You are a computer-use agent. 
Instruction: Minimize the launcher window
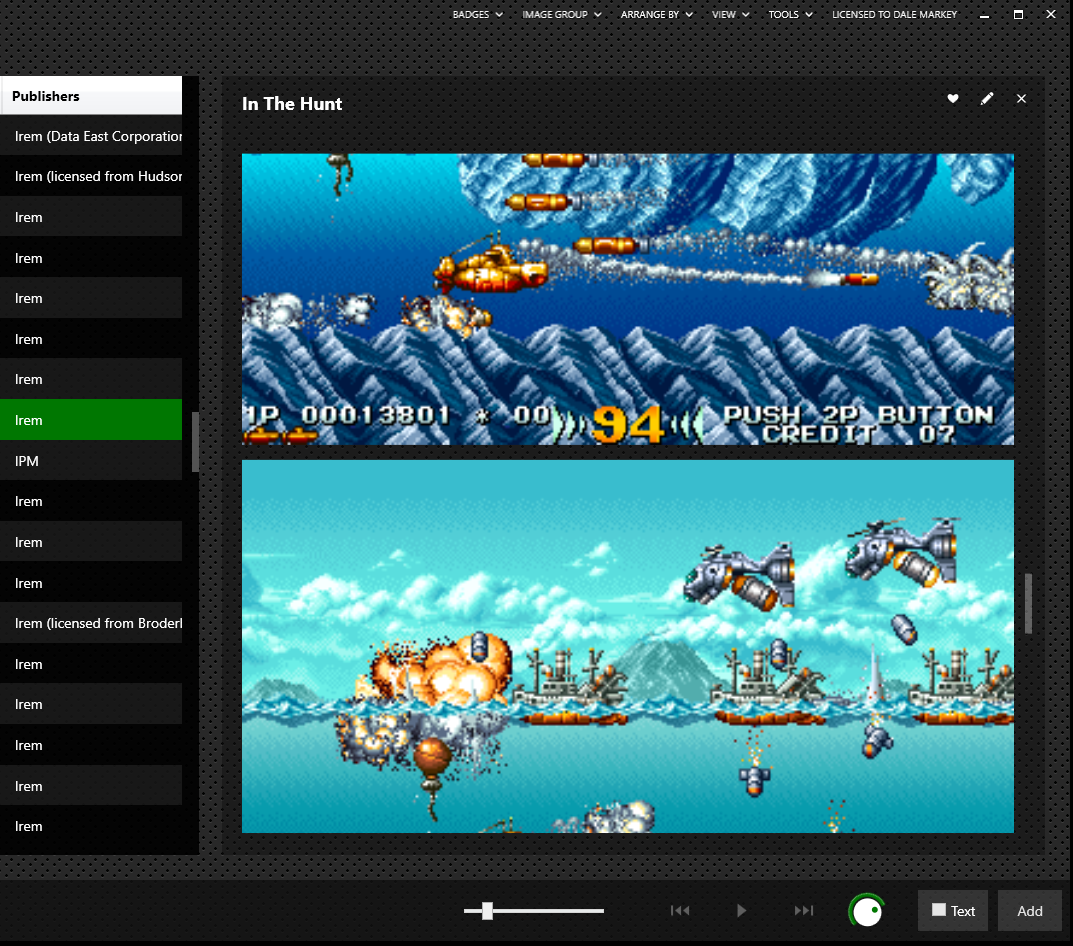click(x=984, y=14)
